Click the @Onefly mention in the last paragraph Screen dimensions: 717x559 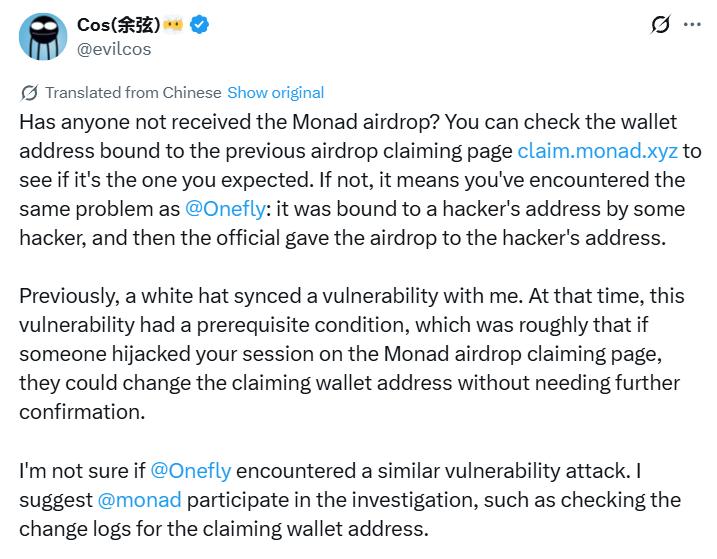coord(190,471)
